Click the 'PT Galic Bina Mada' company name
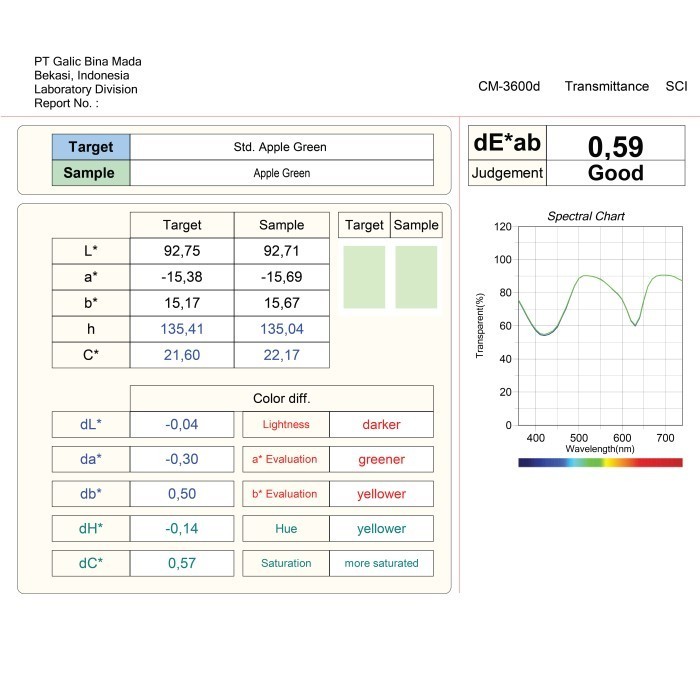 pos(88,62)
